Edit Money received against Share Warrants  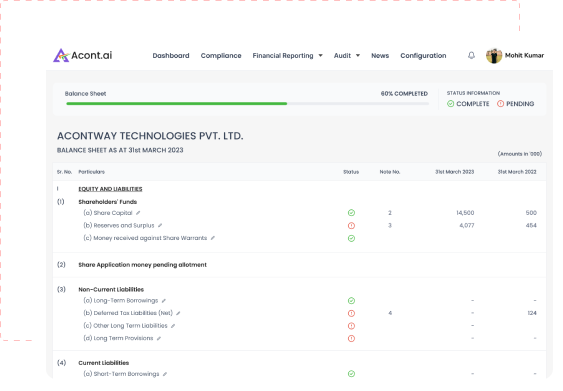(x=213, y=238)
